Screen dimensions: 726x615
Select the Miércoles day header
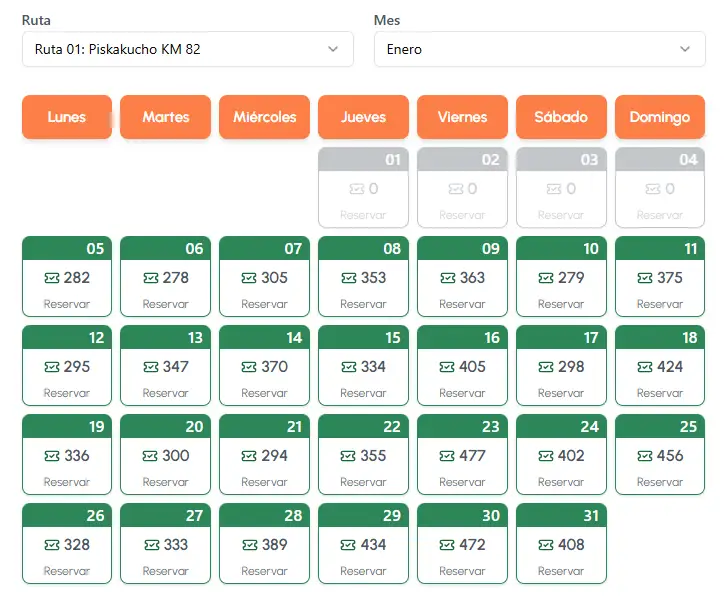tap(264, 117)
